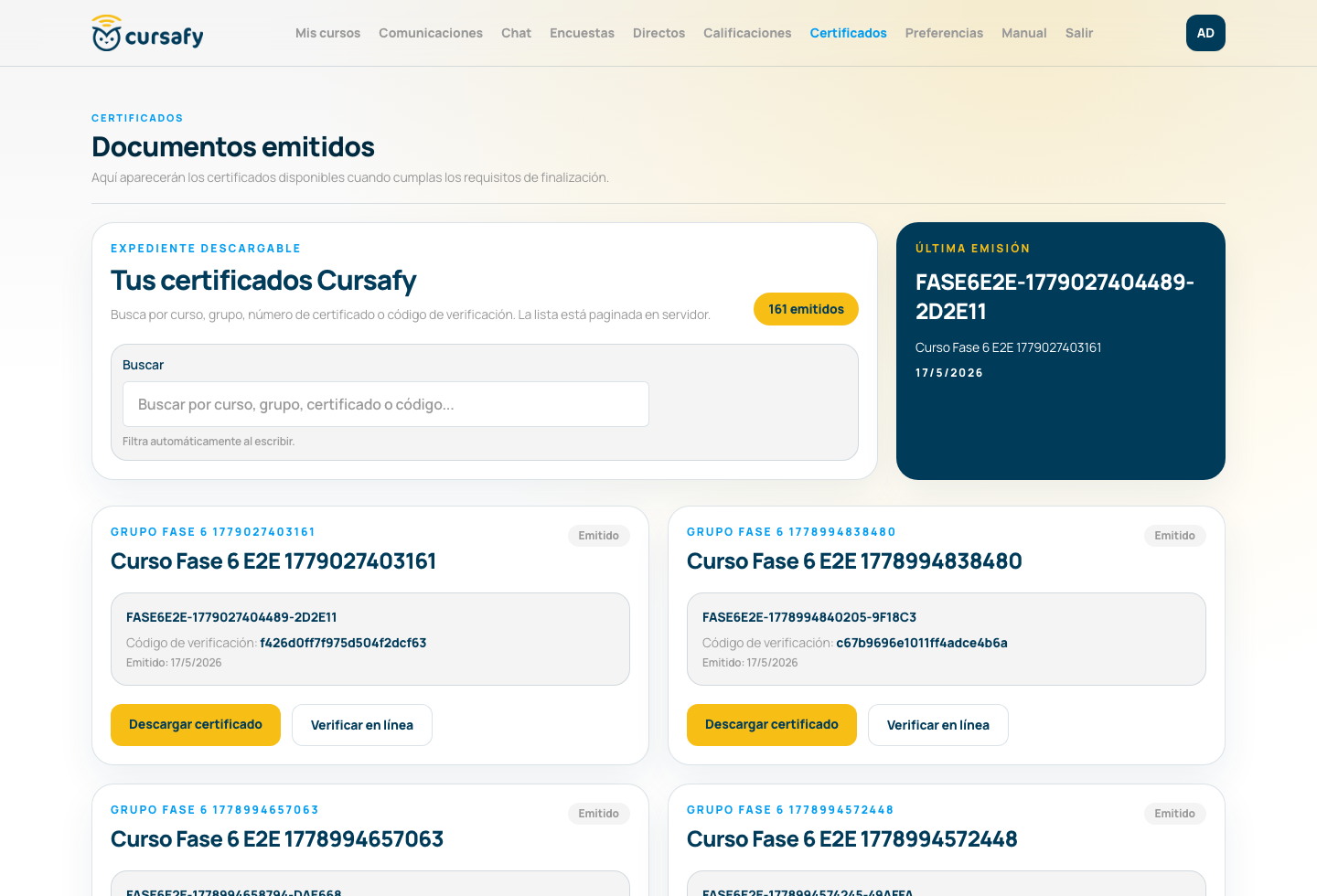This screenshot has width=1317, height=896.
Task: Open the Manual link
Action: tap(1023, 33)
